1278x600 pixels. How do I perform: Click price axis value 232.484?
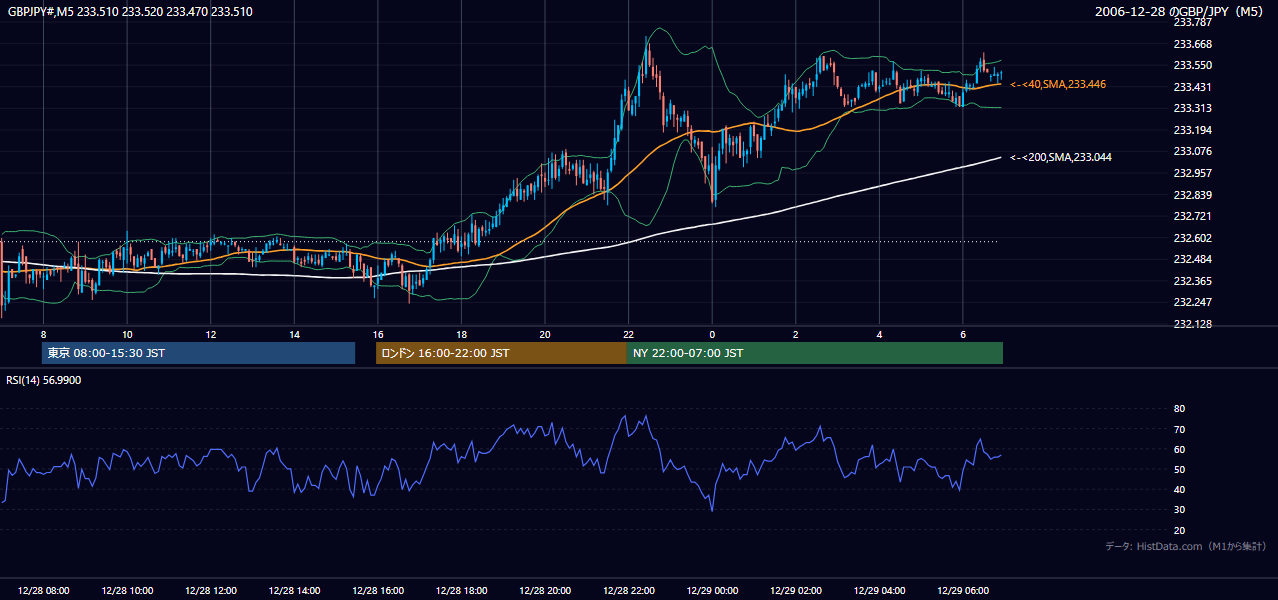(x=1193, y=259)
